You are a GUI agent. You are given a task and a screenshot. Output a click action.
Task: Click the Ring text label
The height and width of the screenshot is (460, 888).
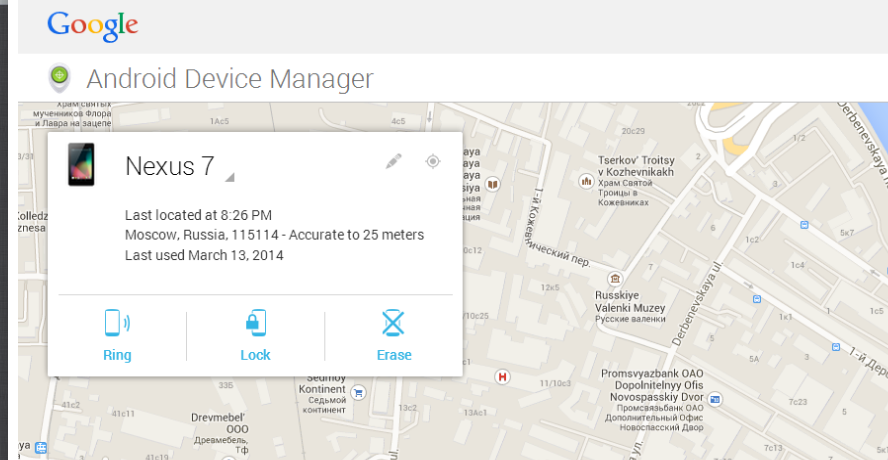117,355
